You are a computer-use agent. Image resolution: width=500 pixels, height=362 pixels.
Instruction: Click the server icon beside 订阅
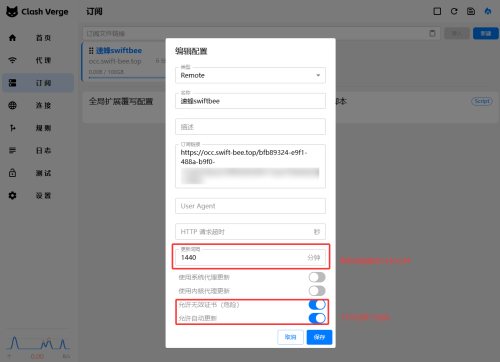click(x=12, y=83)
